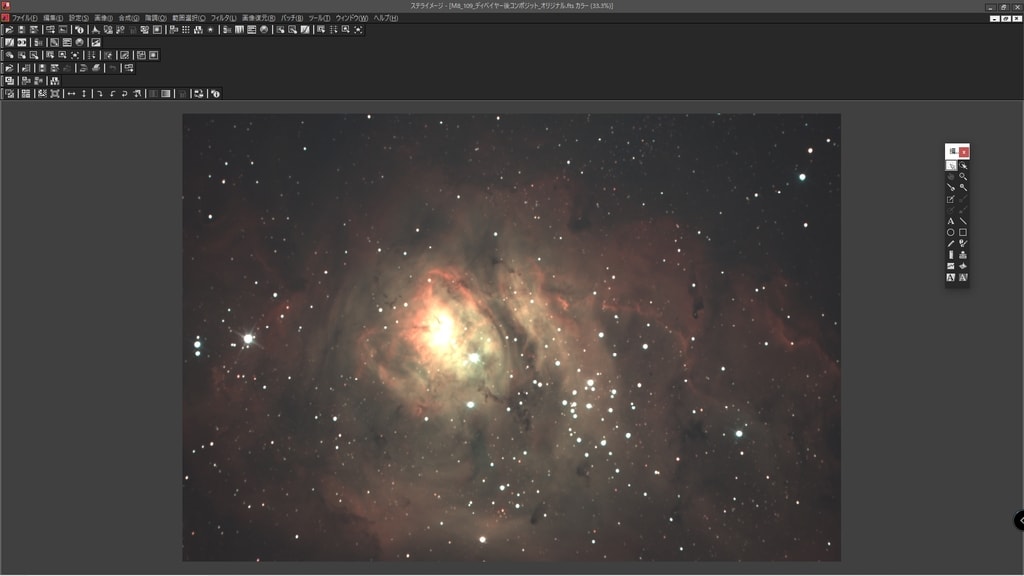Select the vertical ruler tool in palette
1024x576 pixels.
(x=951, y=255)
